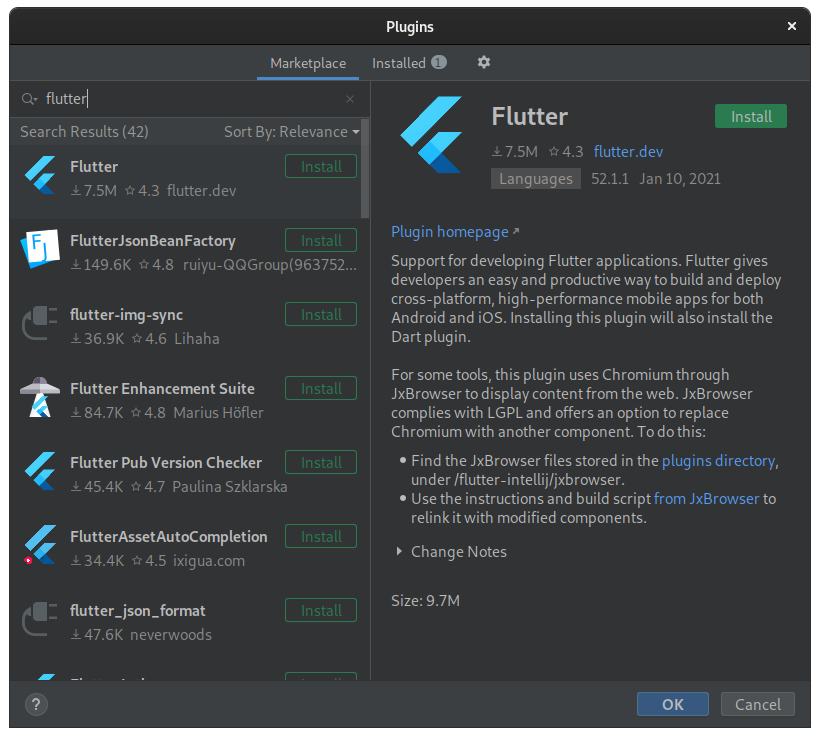Click the flutter_json_format plug icon
The width and height of the screenshot is (820, 737).
(39, 620)
